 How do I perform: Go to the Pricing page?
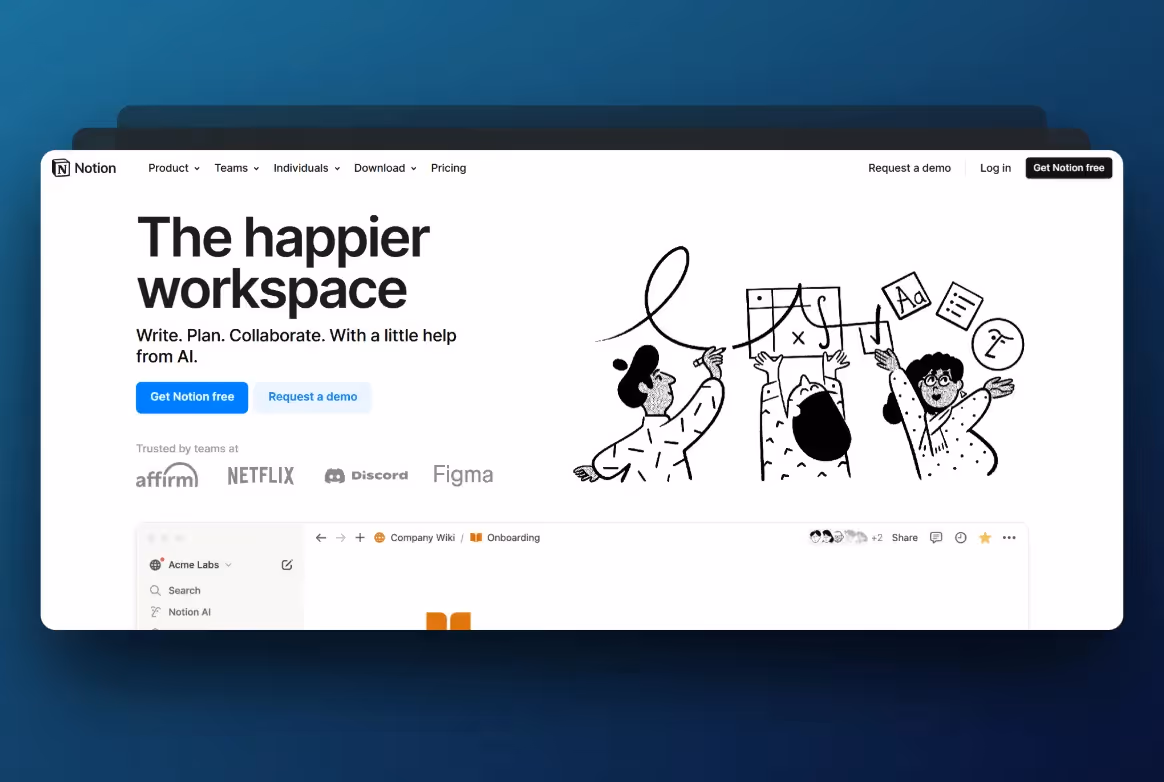coord(448,168)
